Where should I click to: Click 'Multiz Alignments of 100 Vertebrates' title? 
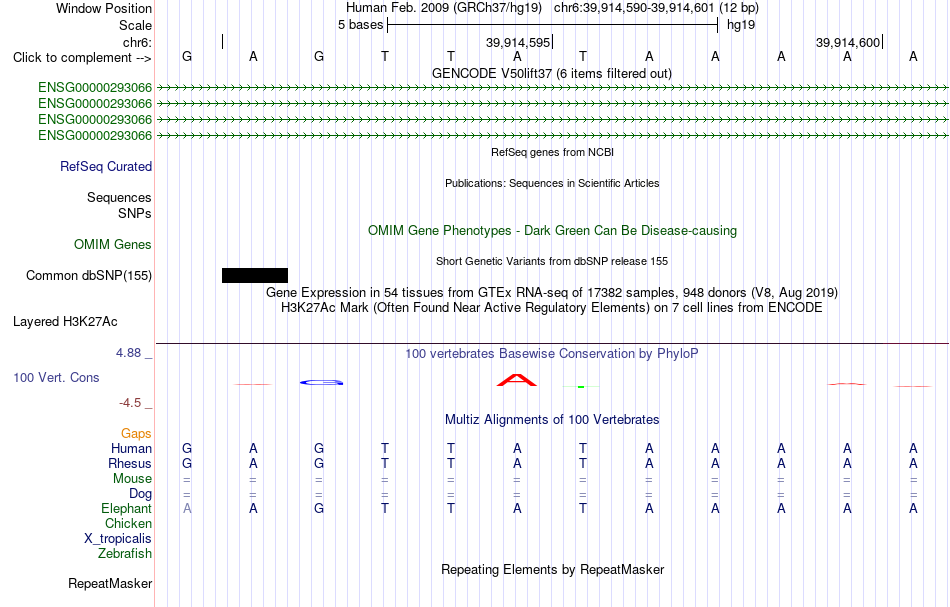(x=552, y=419)
